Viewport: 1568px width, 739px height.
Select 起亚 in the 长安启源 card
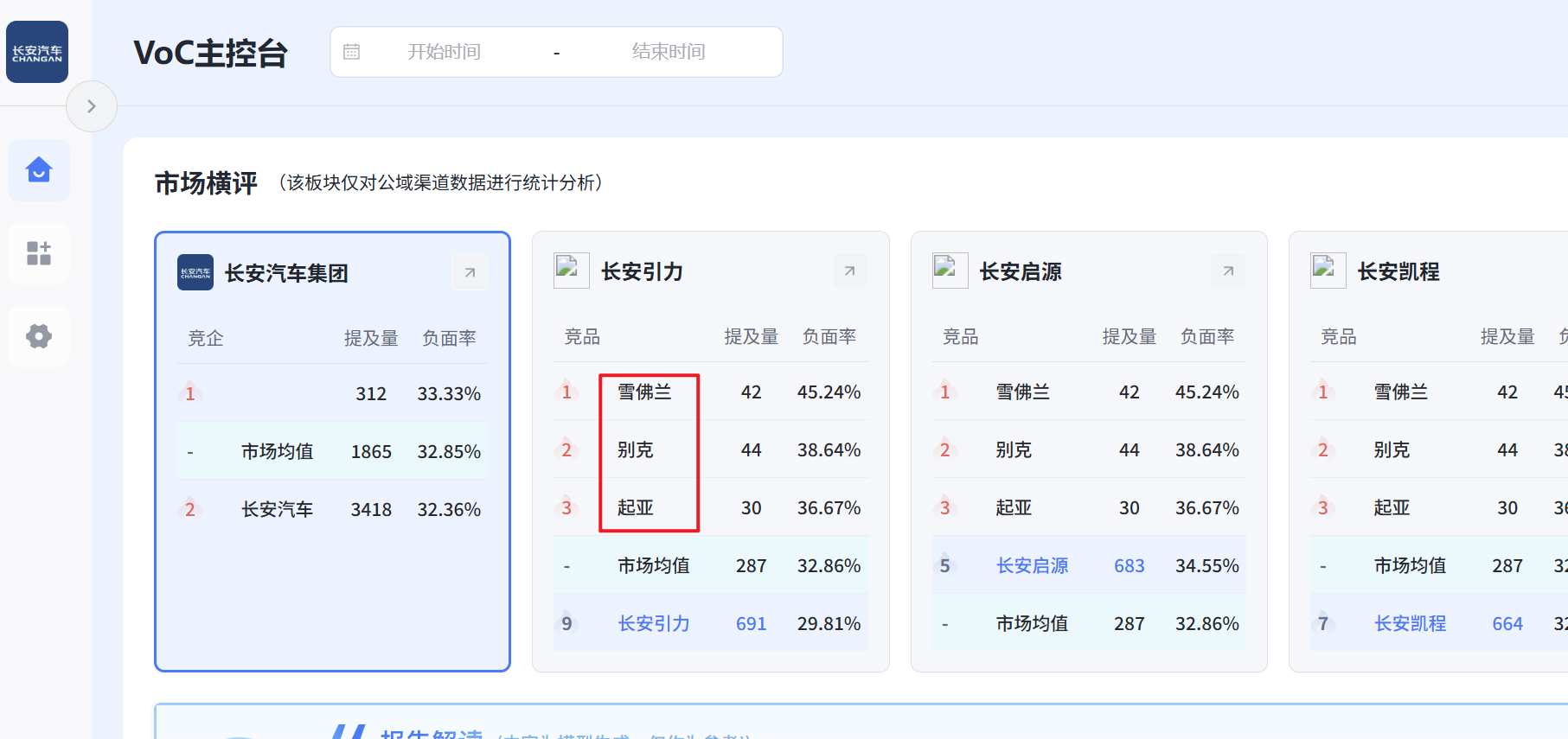tap(1014, 507)
